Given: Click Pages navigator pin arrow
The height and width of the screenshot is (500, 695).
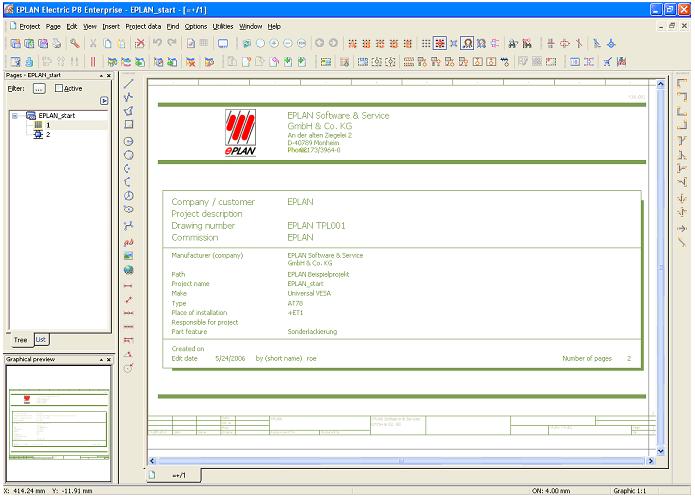Looking at the screenshot, I should point(102,76).
